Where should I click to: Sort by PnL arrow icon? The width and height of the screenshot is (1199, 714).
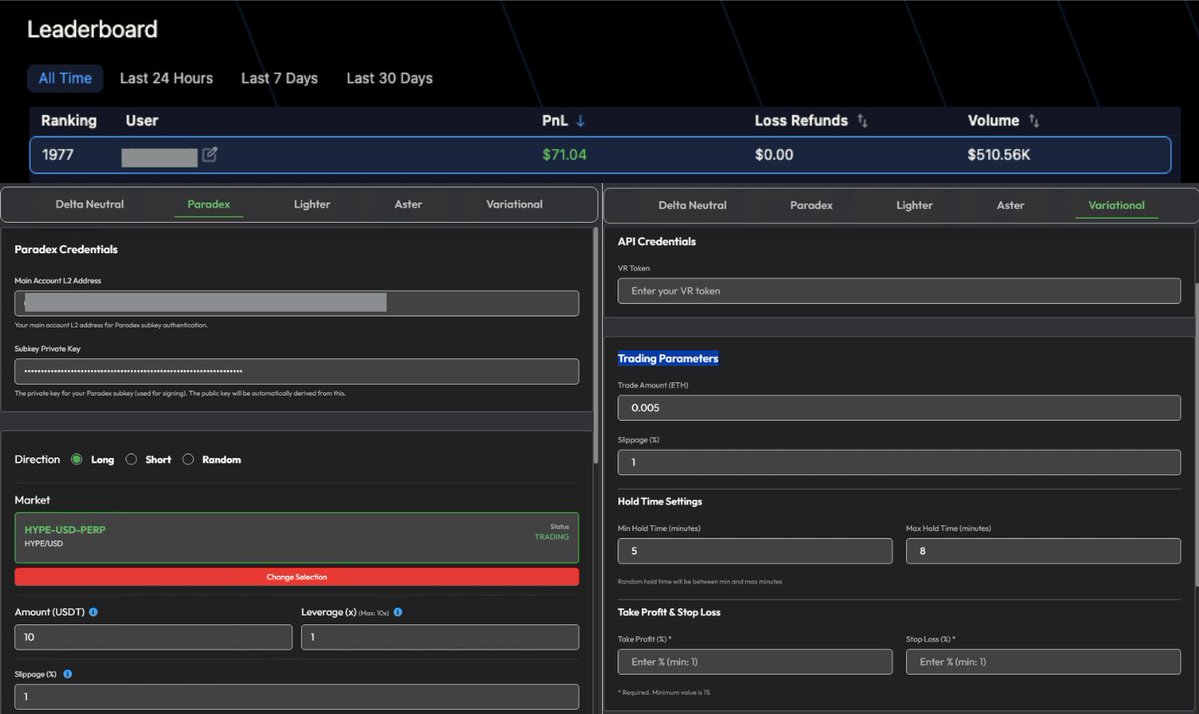tap(580, 121)
